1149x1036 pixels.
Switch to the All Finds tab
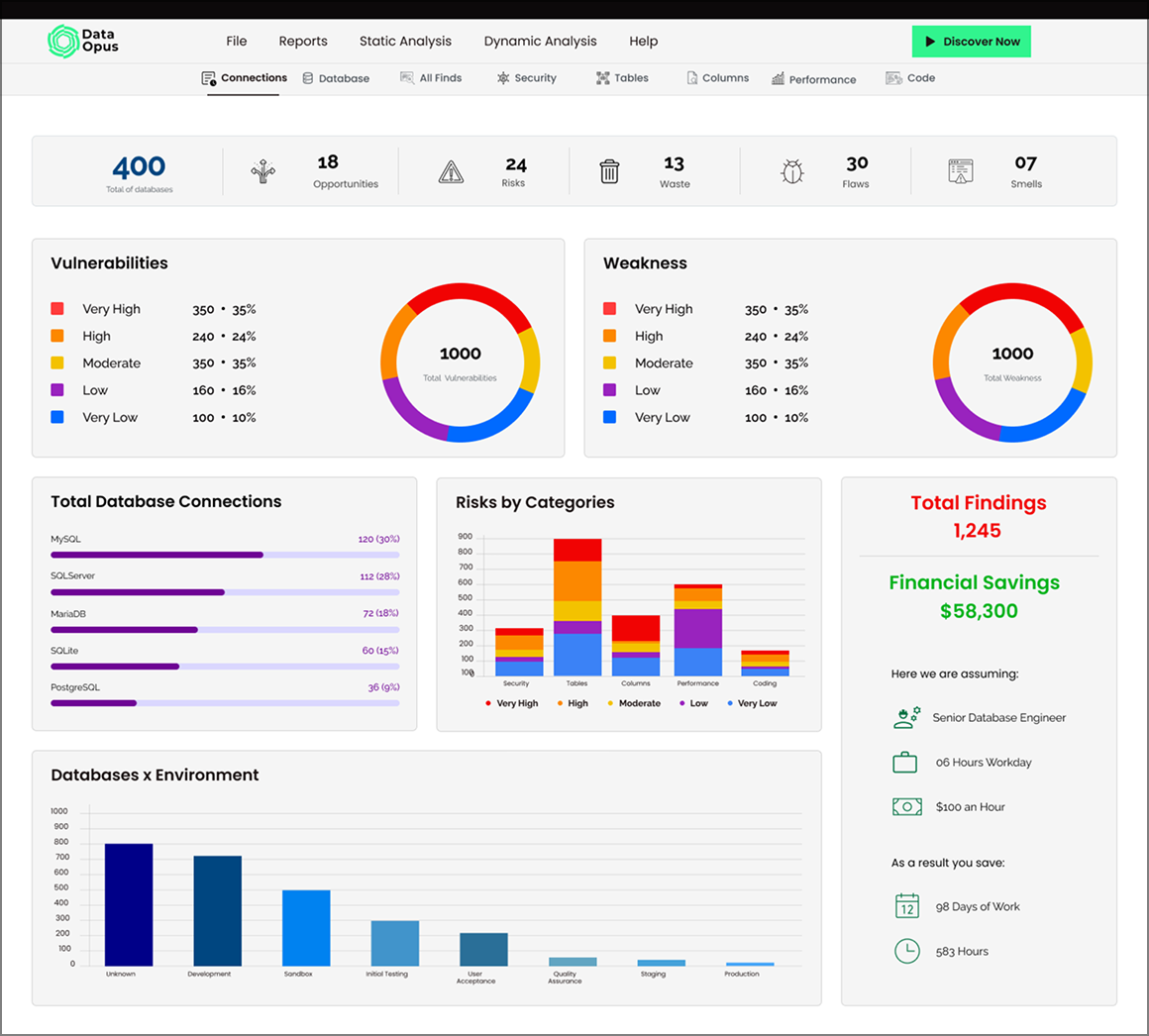(x=431, y=77)
